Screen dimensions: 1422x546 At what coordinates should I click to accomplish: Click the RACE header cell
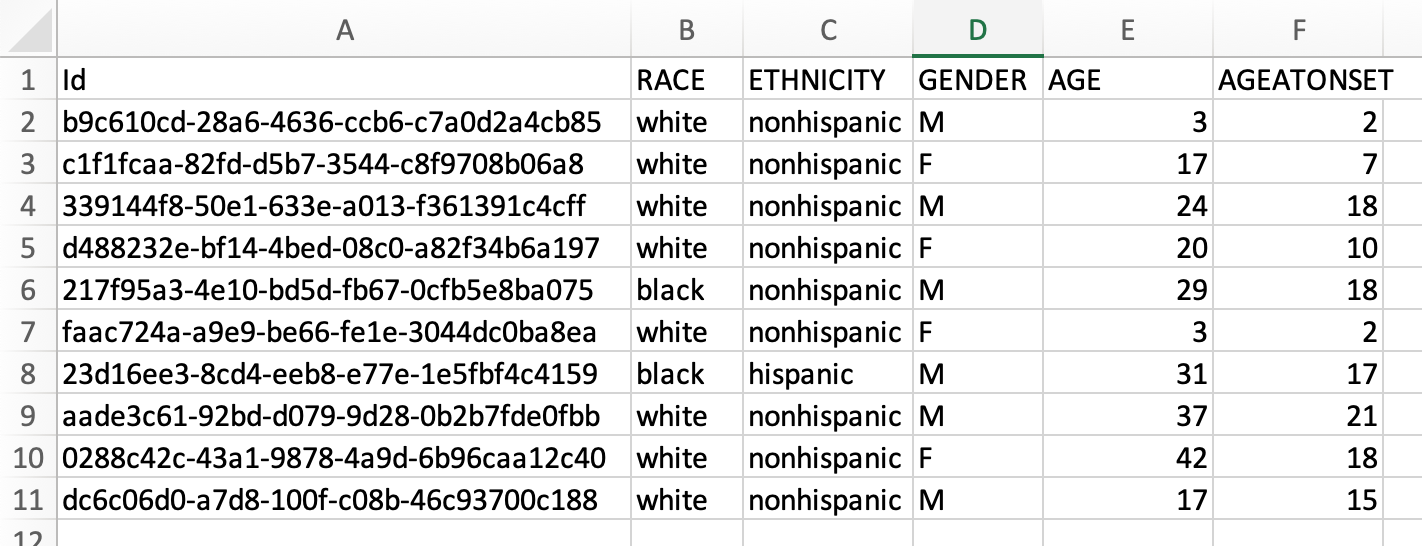click(687, 80)
